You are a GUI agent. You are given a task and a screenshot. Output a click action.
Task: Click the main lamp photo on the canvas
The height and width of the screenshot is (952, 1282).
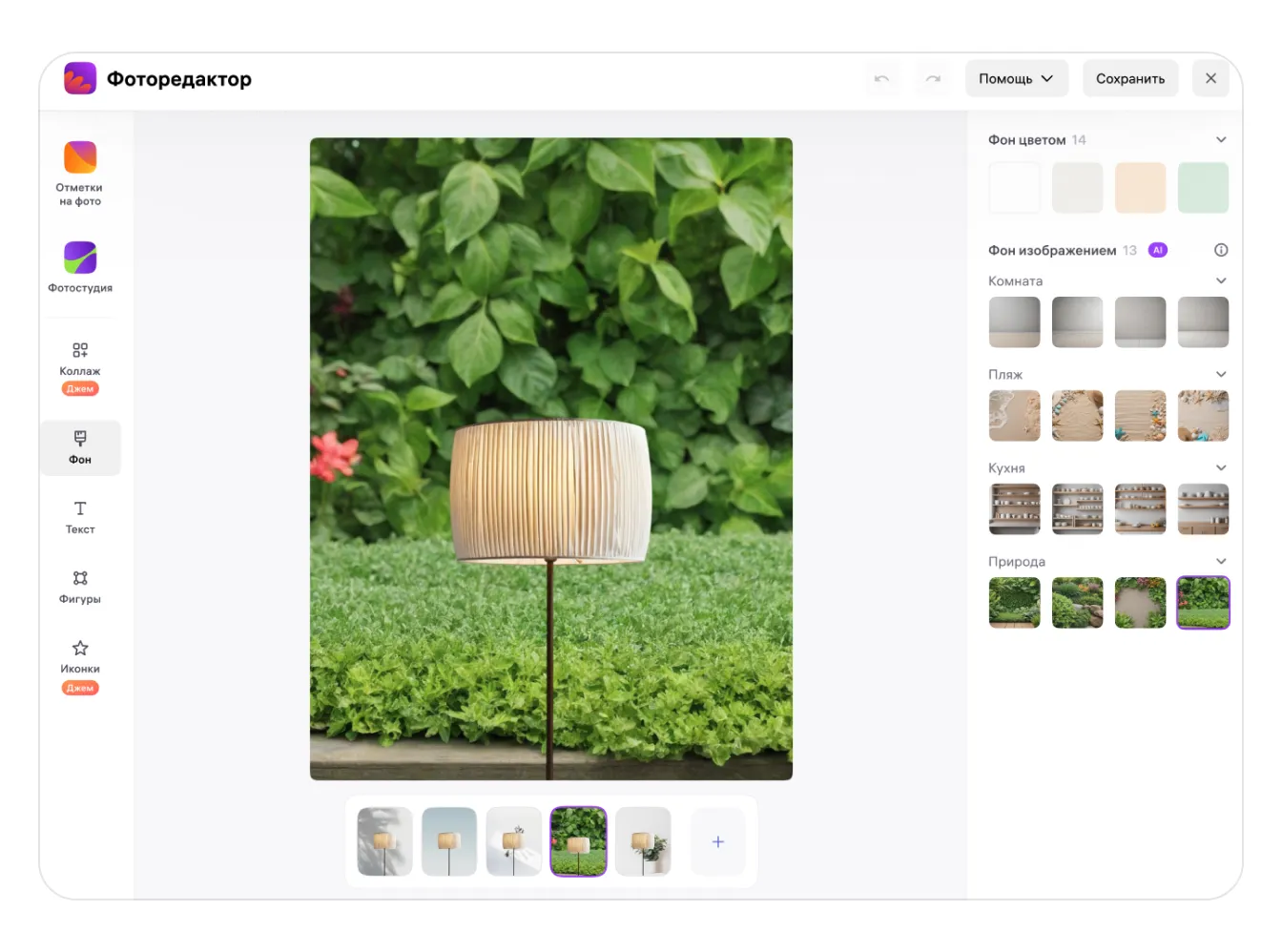click(551, 459)
